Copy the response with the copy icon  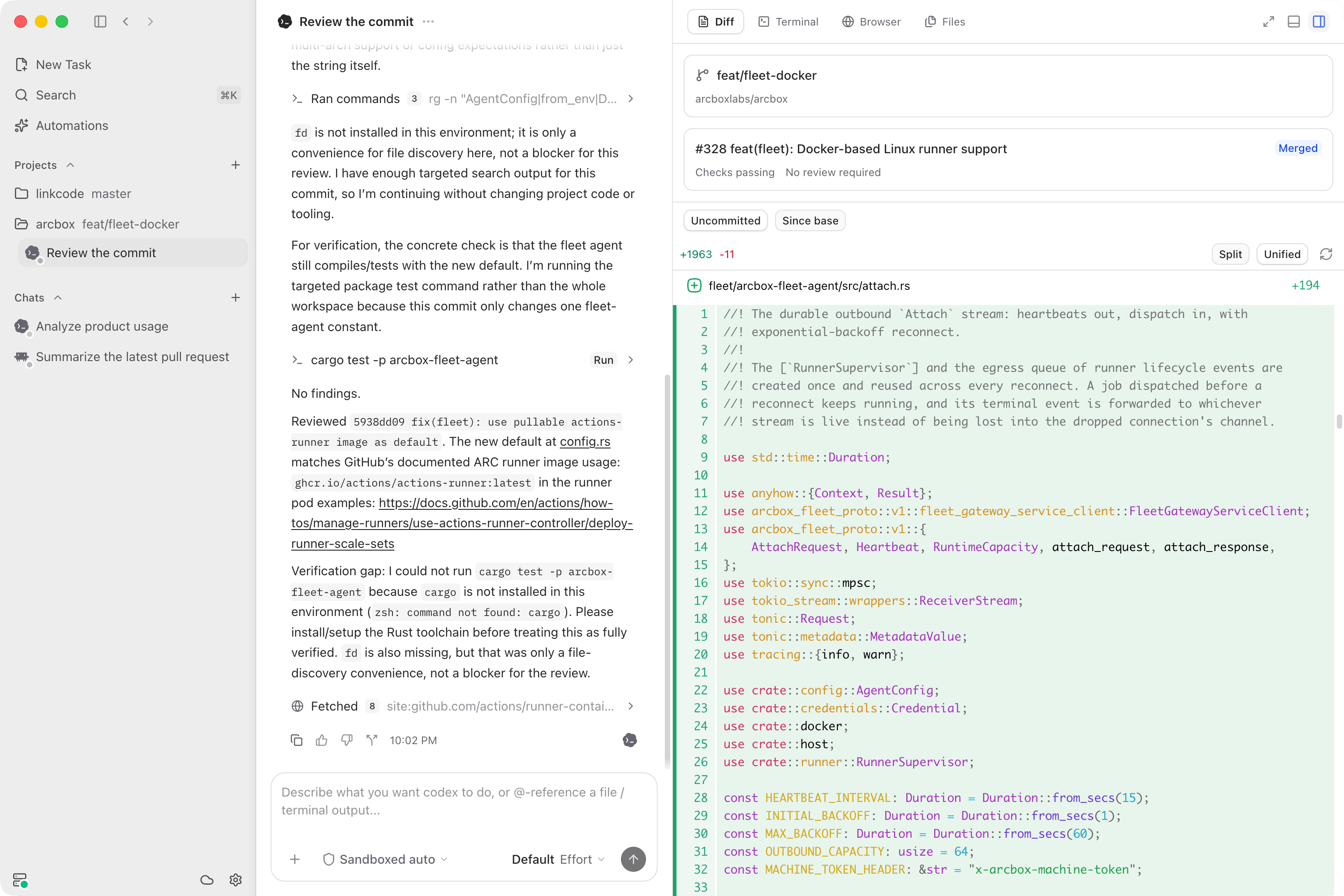point(297,741)
